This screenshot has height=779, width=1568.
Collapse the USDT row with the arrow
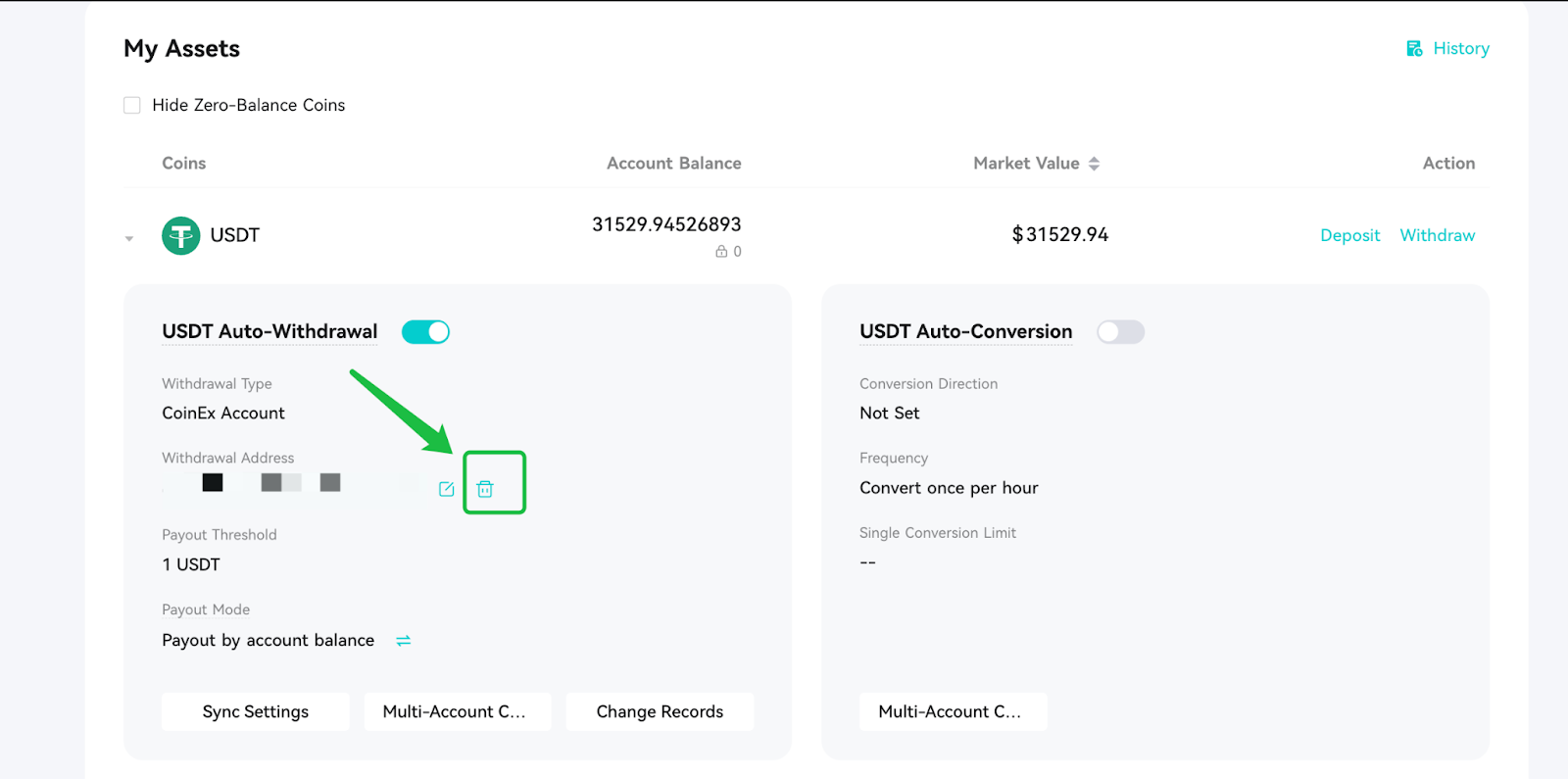tap(129, 238)
